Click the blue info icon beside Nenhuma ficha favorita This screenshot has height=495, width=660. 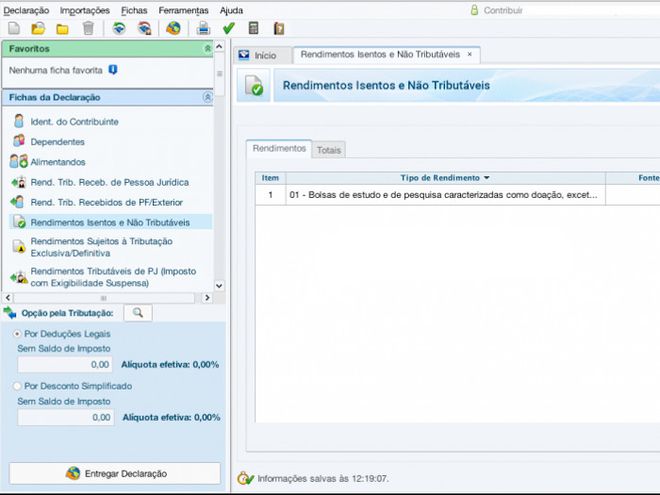coord(113,69)
